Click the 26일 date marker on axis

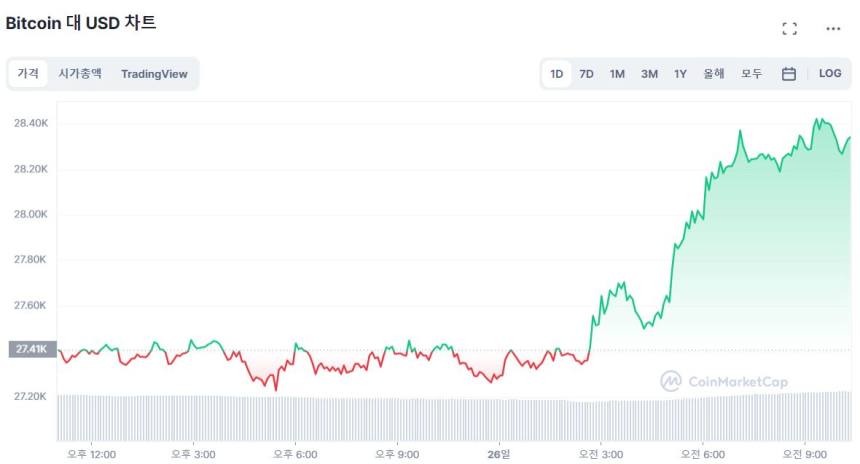[497, 454]
